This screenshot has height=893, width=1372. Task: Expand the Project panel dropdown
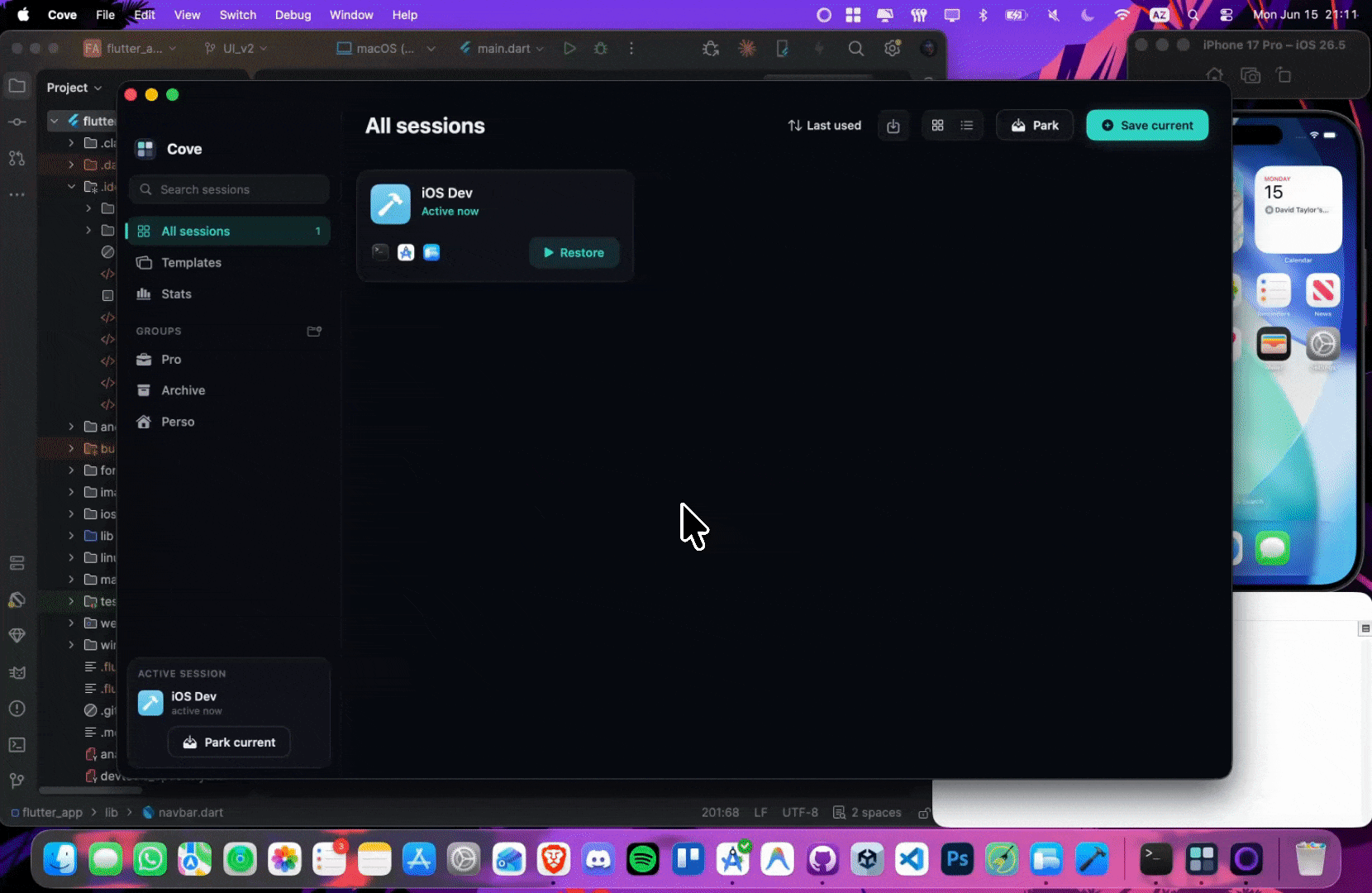click(x=74, y=88)
